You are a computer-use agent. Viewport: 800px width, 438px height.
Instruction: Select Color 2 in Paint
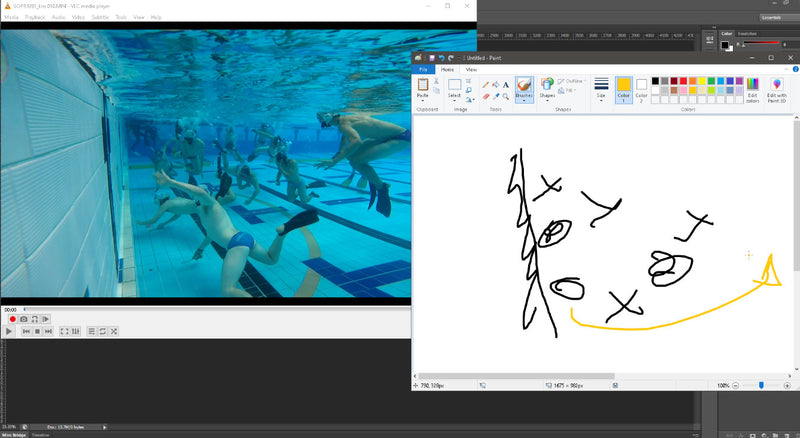coord(641,90)
